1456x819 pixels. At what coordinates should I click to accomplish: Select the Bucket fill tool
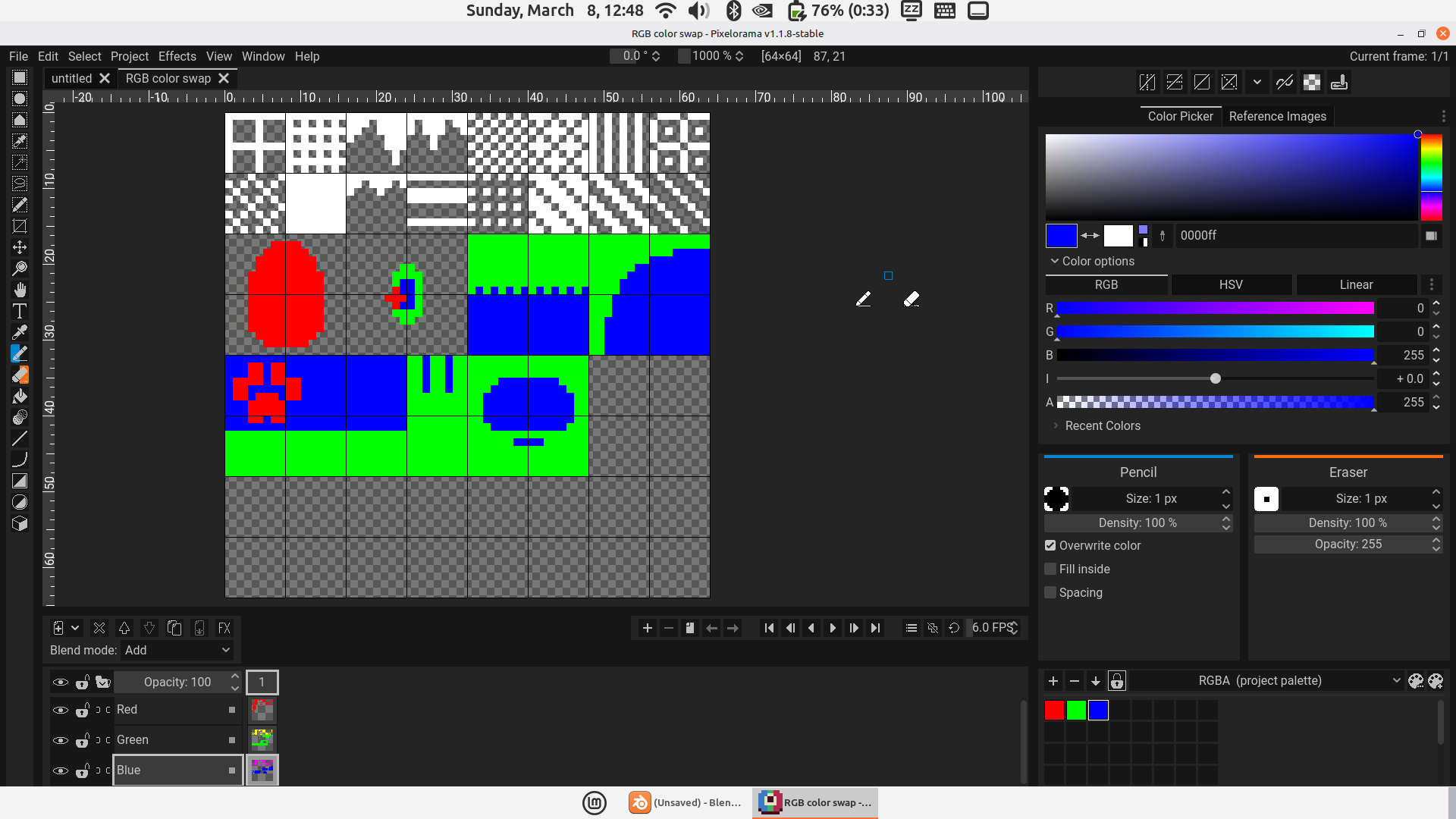tap(20, 396)
